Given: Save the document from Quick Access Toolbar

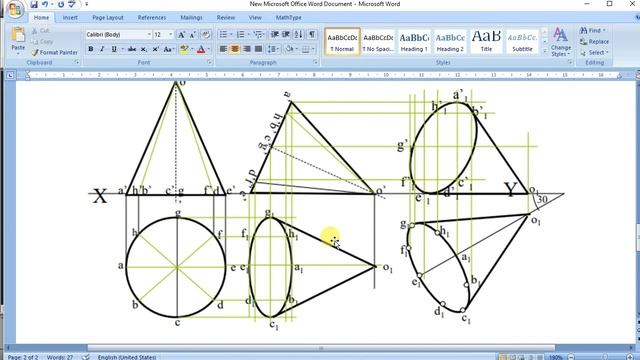Looking at the screenshot, I should click(34, 4).
